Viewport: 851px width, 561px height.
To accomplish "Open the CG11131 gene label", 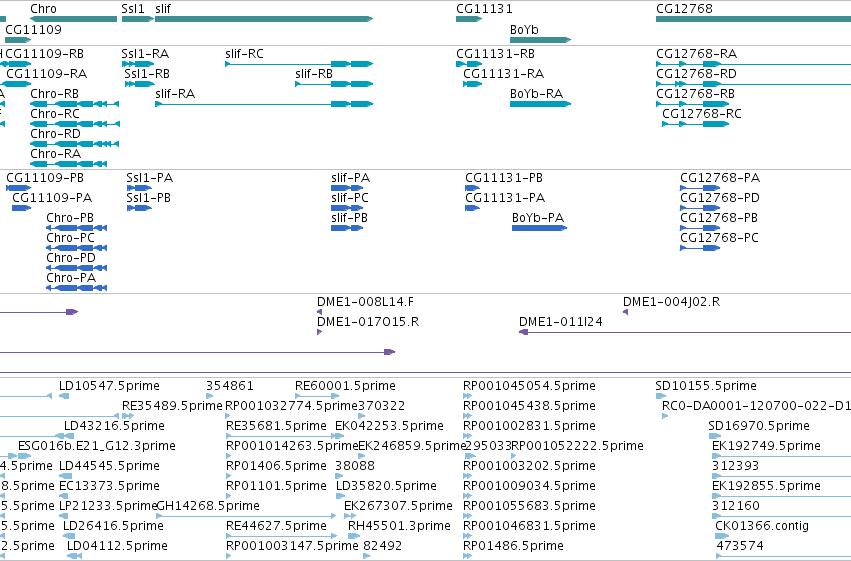I will [x=484, y=9].
